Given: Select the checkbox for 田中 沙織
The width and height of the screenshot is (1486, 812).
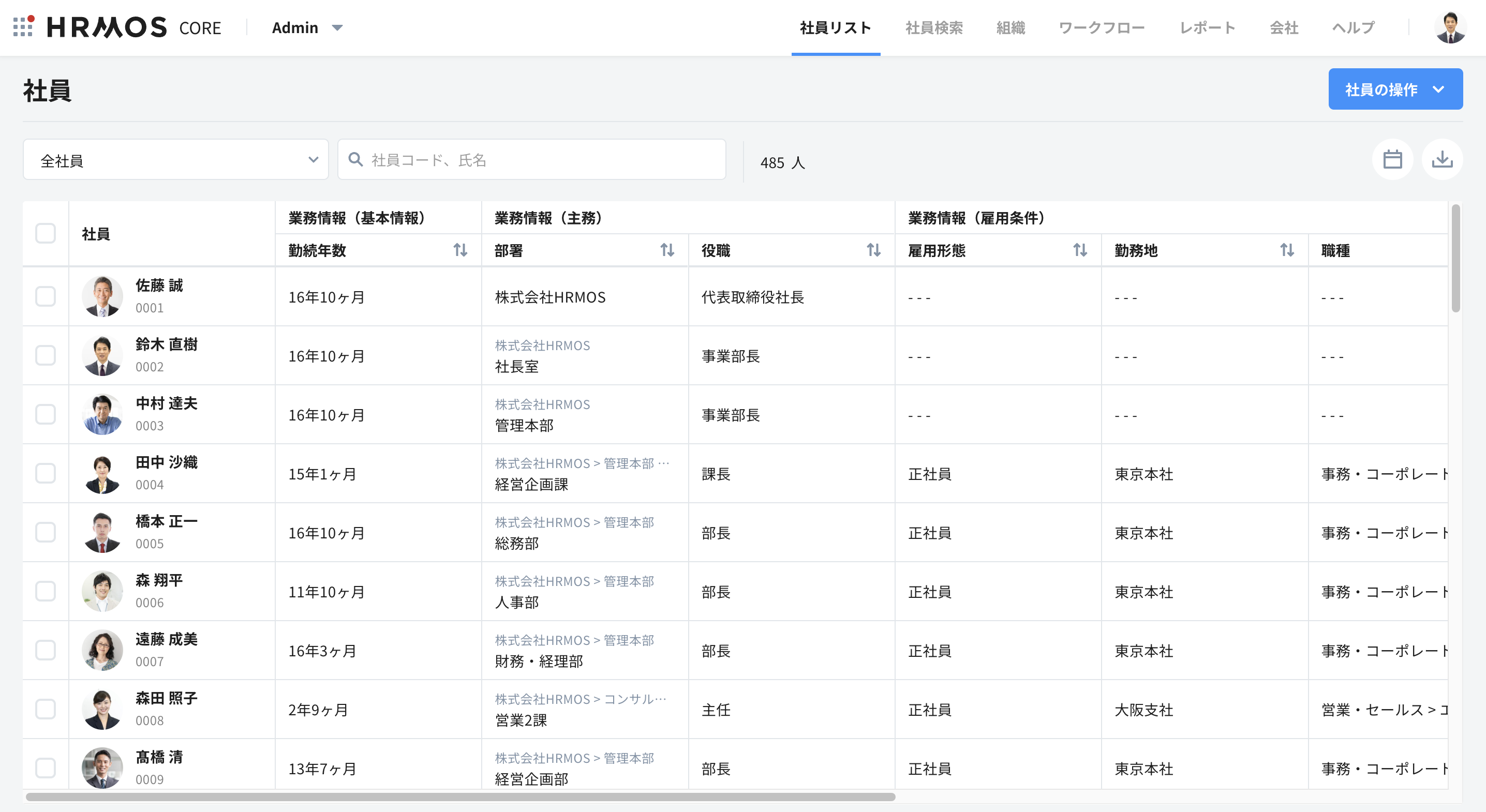Looking at the screenshot, I should (x=46, y=473).
